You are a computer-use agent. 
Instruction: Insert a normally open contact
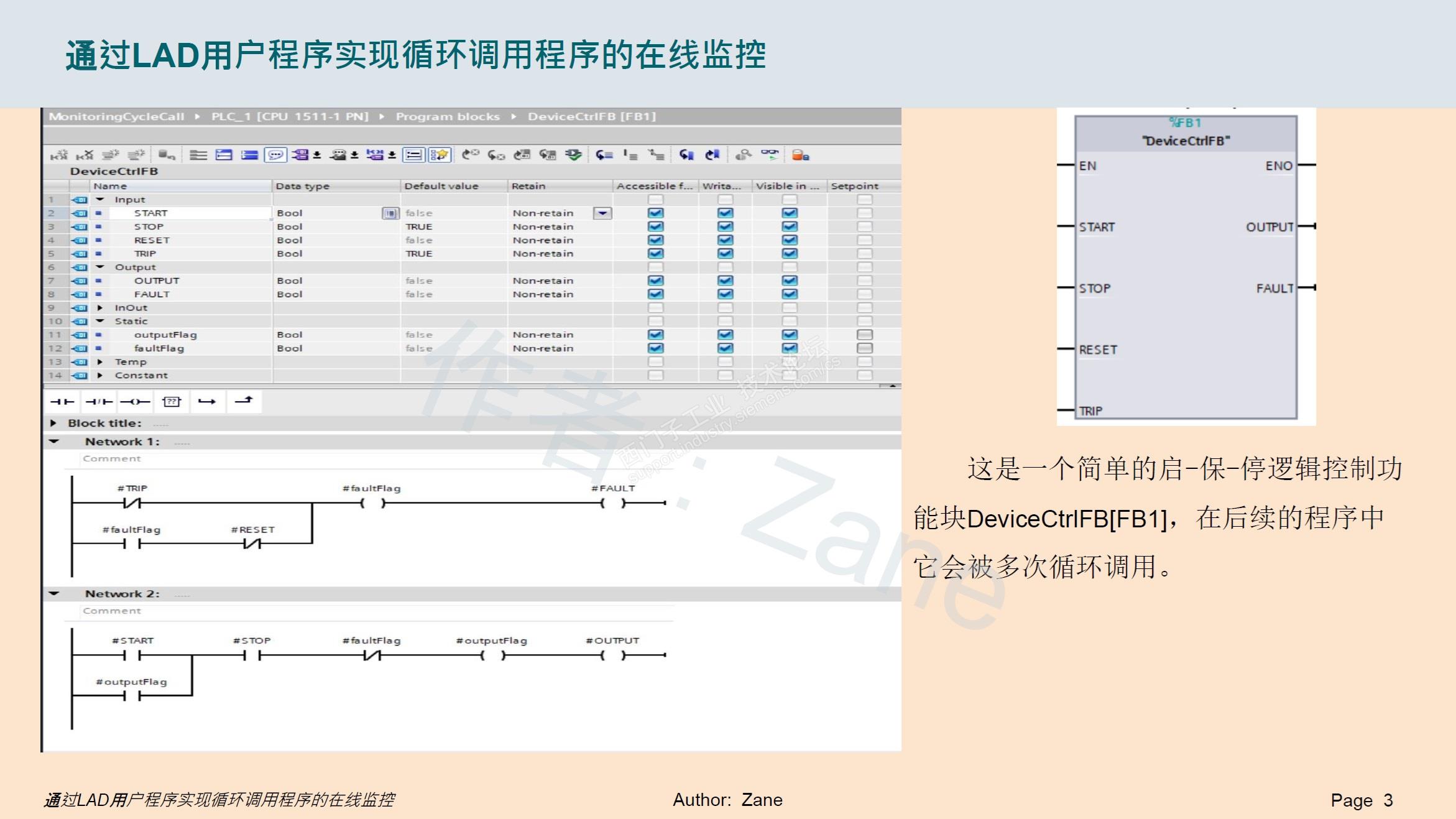click(x=62, y=402)
